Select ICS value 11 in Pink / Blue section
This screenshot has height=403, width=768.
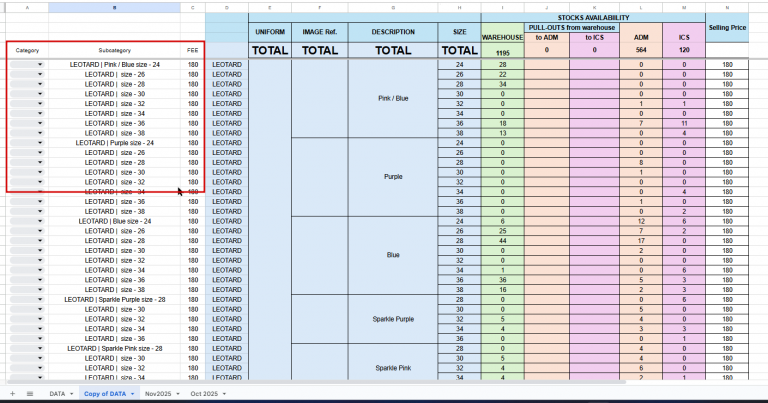684,123
